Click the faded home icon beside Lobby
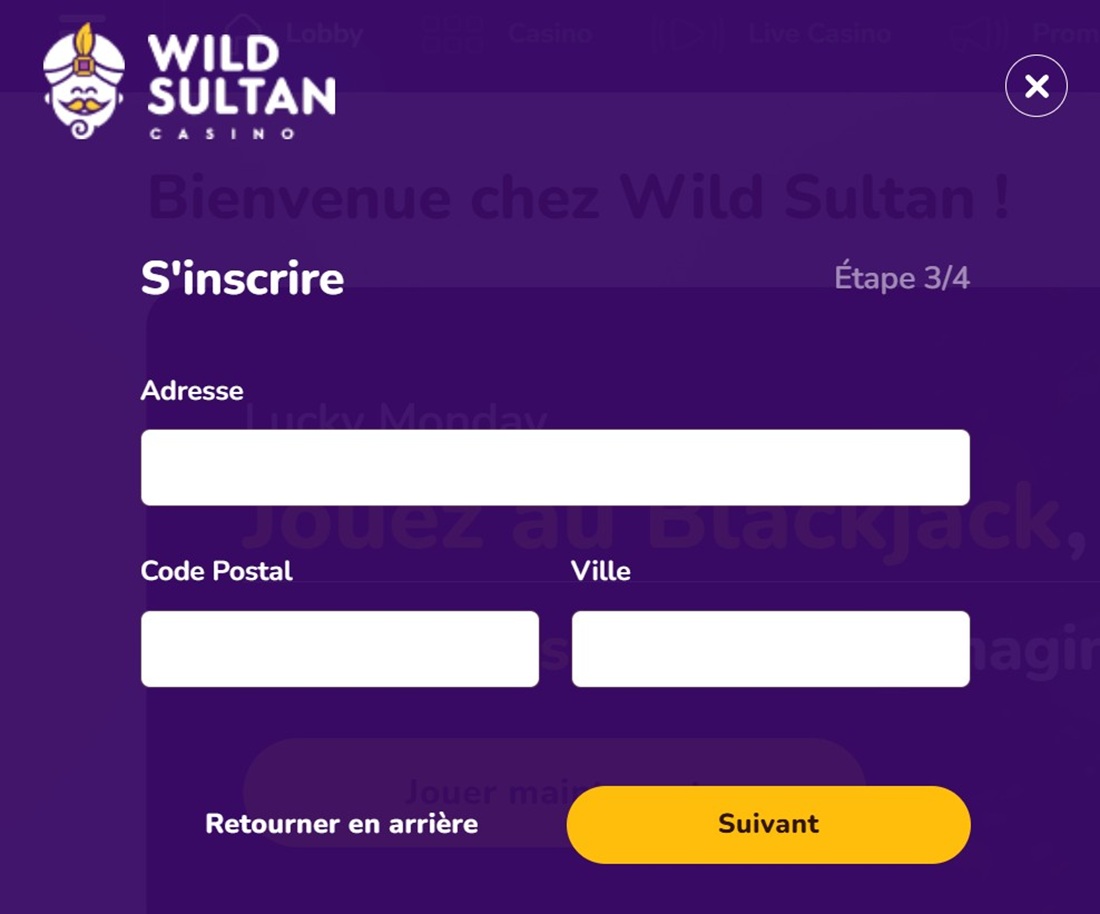This screenshot has height=914, width=1100. [x=244, y=32]
